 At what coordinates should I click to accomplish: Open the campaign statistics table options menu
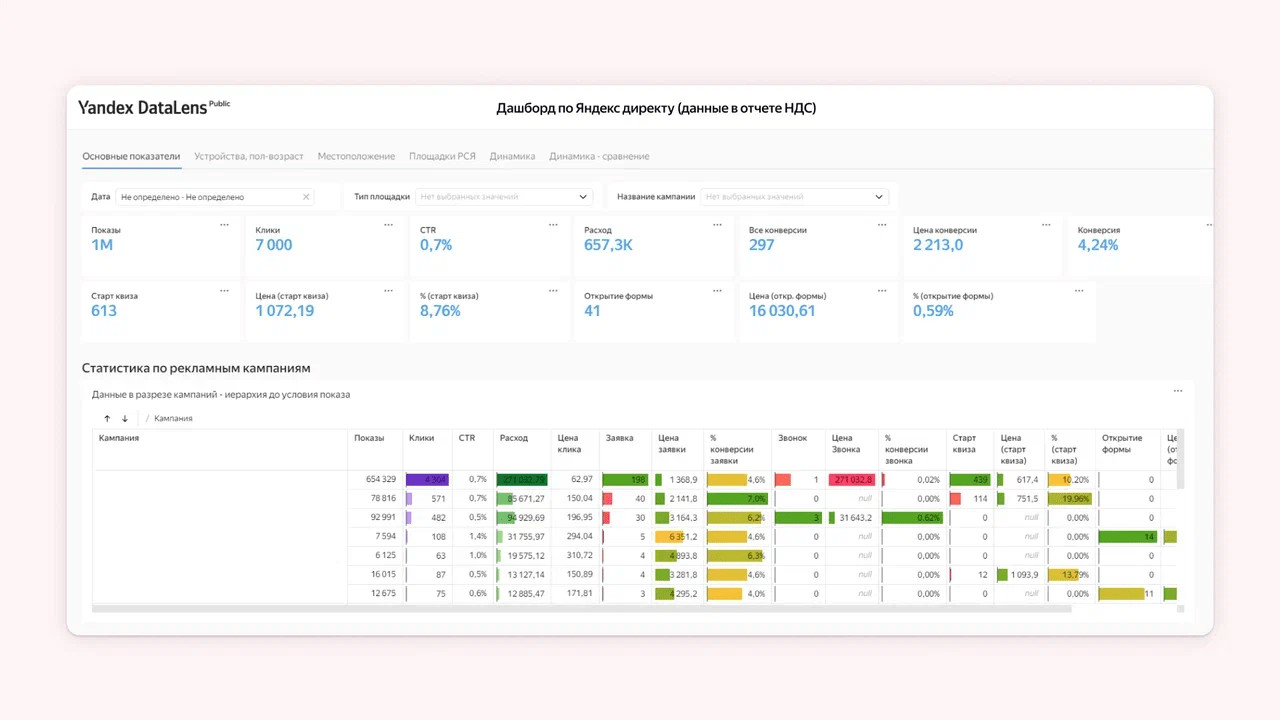(1178, 390)
